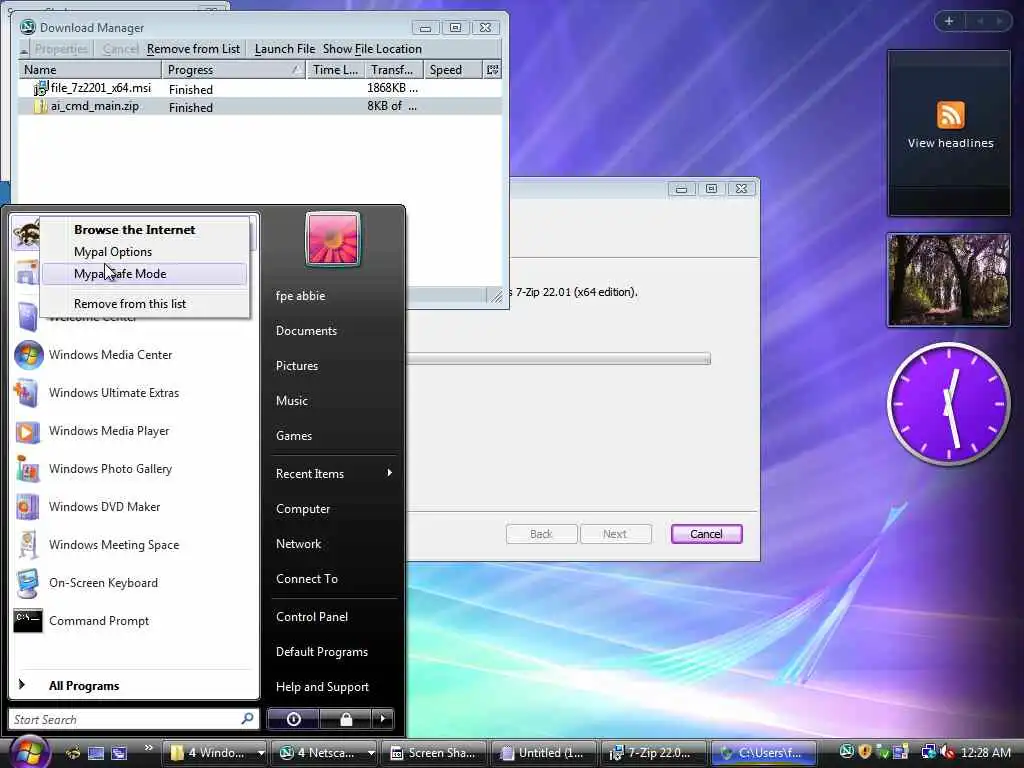Open 4 Windows Explorer taskbar group

(215, 753)
